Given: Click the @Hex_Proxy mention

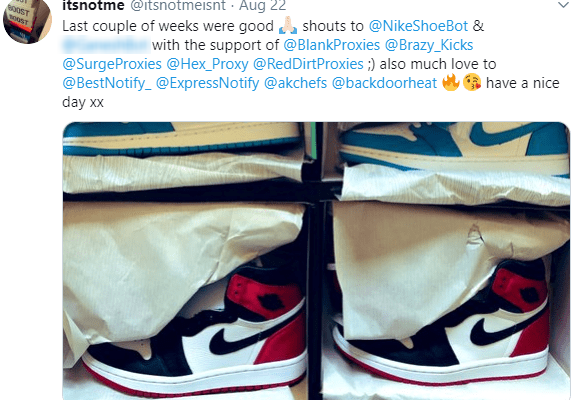Looking at the screenshot, I should 207,64.
